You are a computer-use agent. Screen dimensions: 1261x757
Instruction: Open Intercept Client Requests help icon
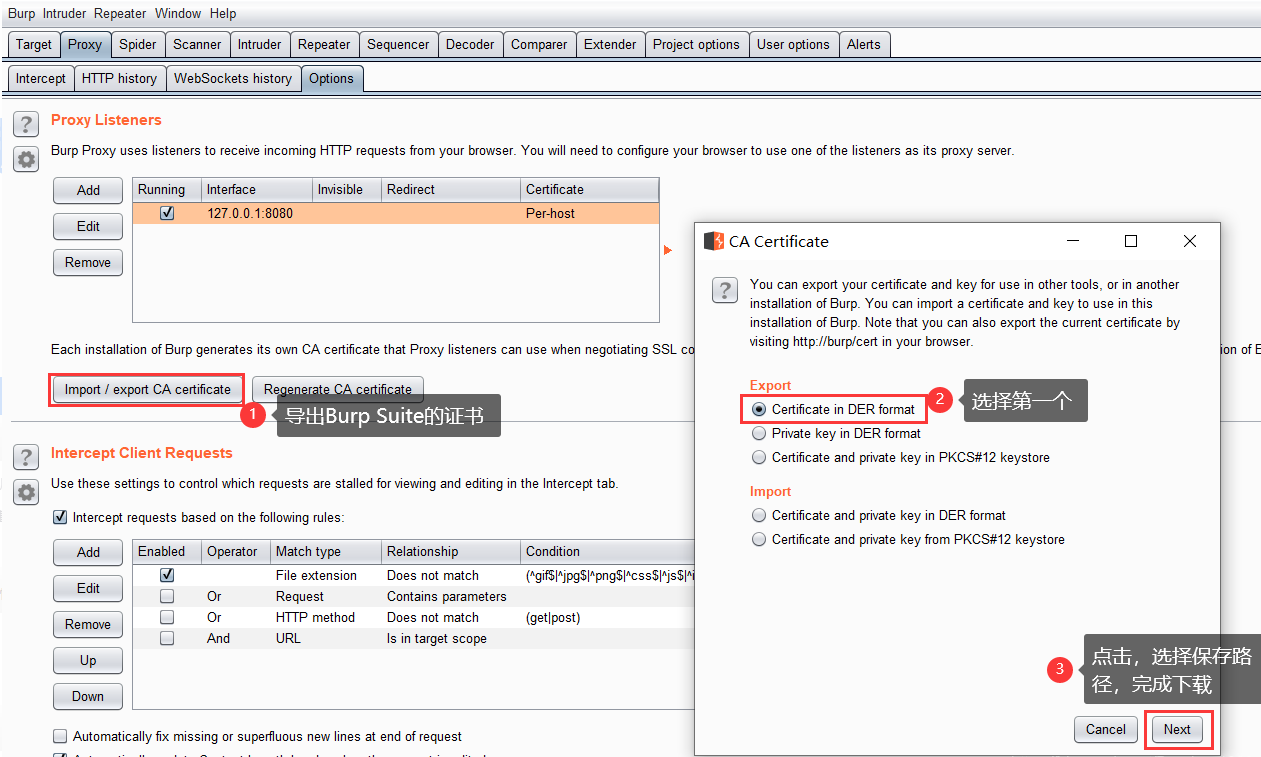point(26,458)
